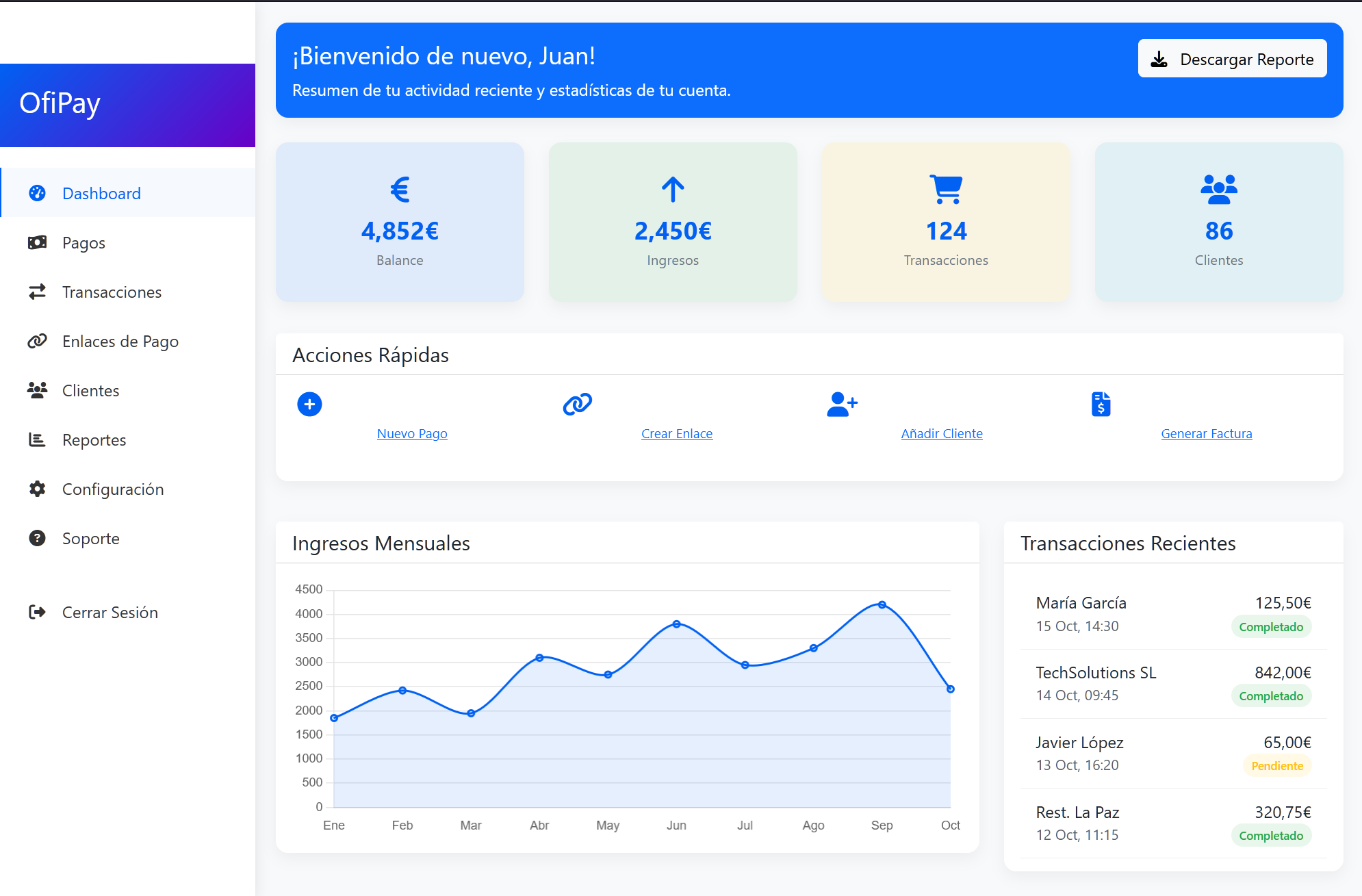The image size is (1362, 896).
Task: Click the Nuevo Pago link
Action: pyautogui.click(x=412, y=433)
